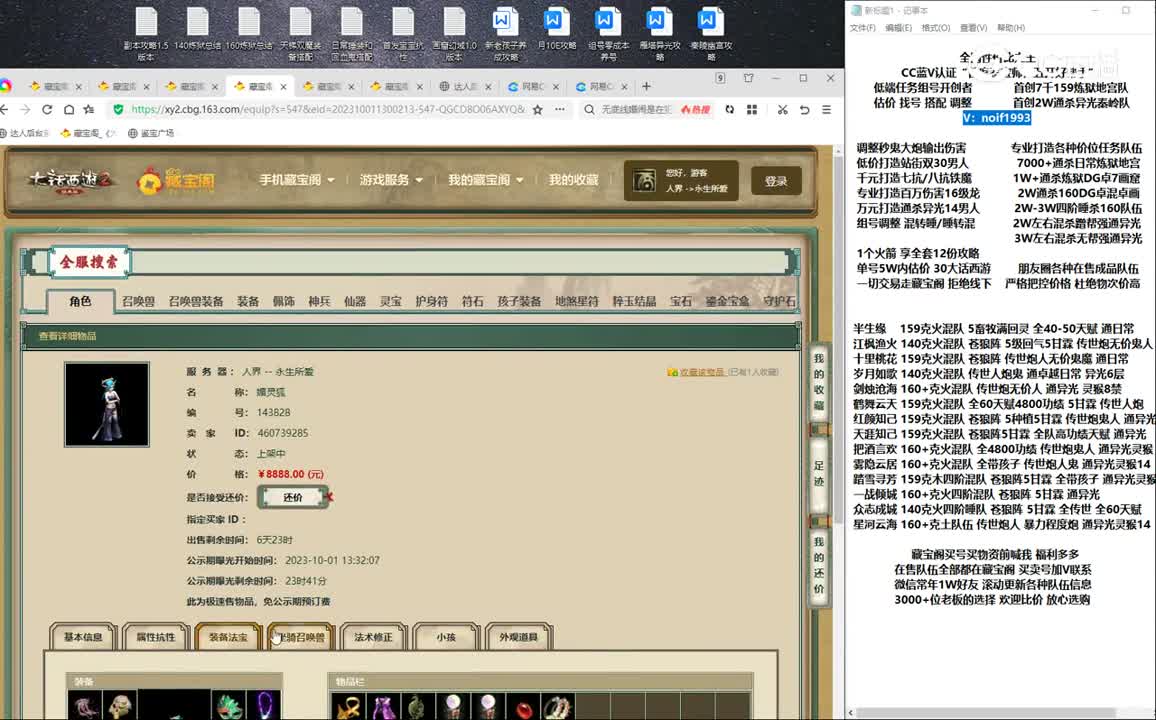
Task: Open address bar three-dot options
Action: tap(560, 109)
